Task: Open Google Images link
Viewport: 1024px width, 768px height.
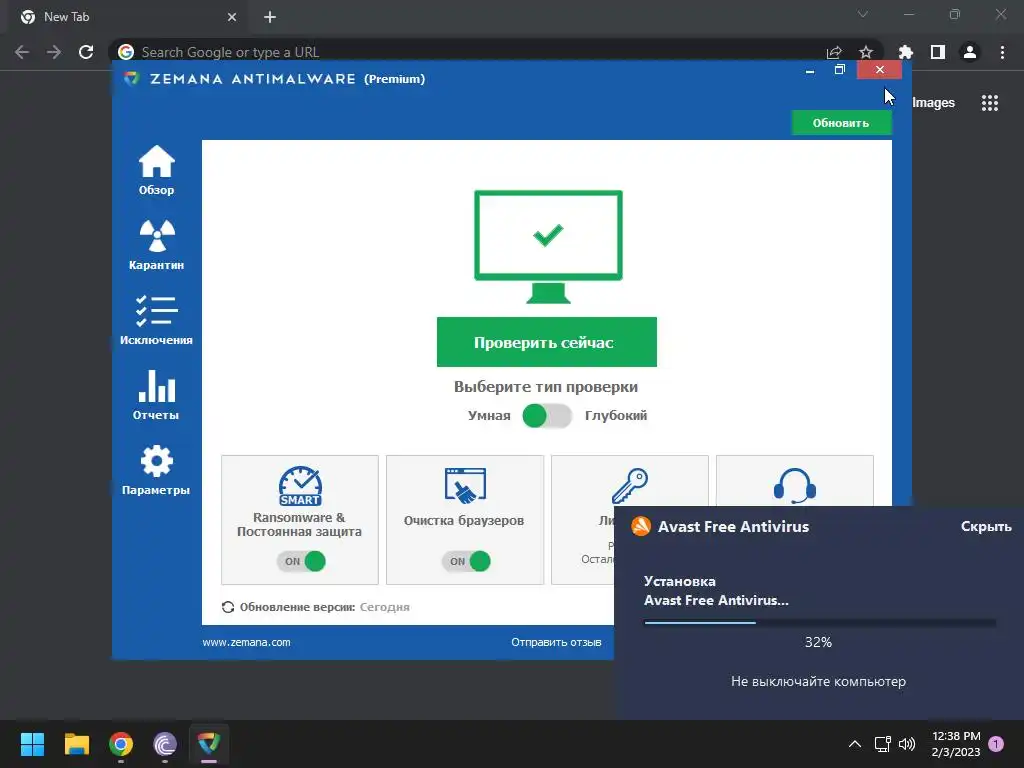Action: click(x=933, y=103)
